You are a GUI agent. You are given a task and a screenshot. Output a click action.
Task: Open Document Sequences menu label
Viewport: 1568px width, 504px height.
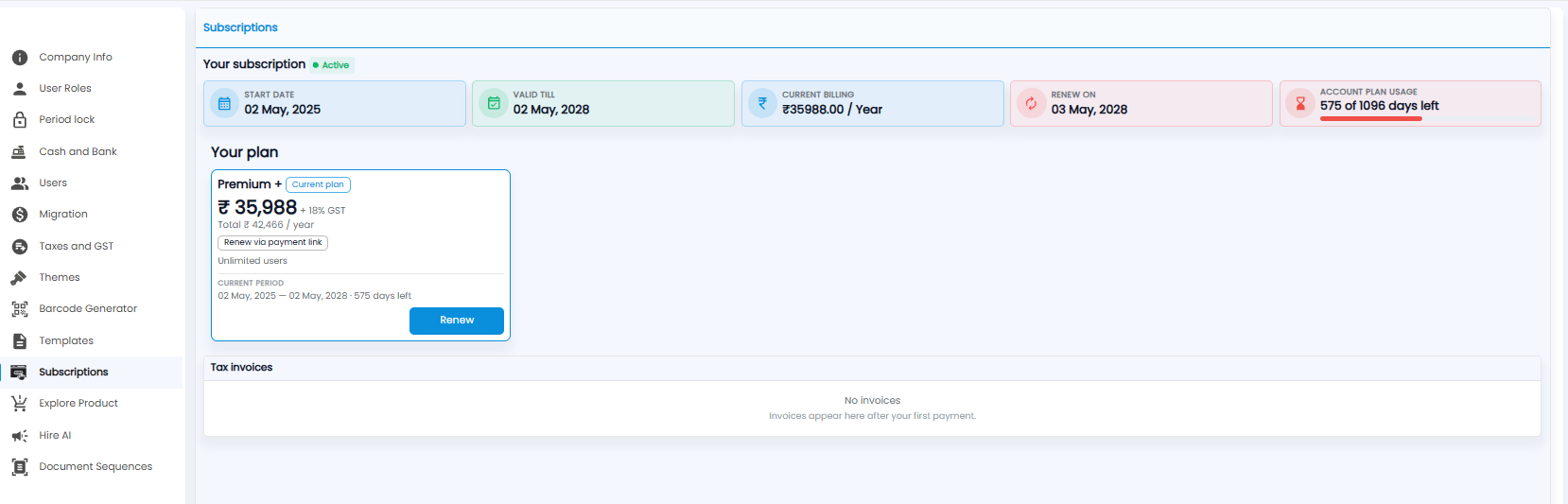point(96,467)
